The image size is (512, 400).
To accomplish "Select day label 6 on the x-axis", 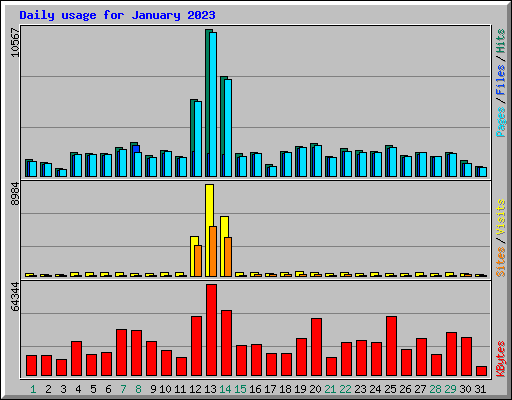I will pyautogui.click(x=108, y=389).
